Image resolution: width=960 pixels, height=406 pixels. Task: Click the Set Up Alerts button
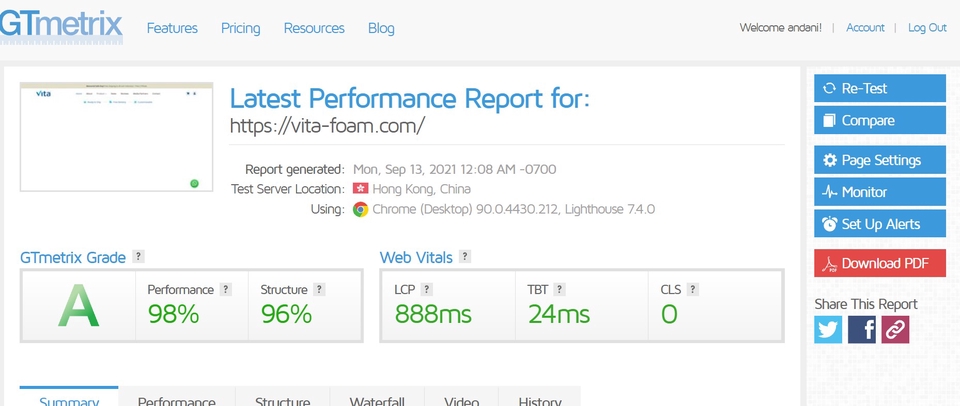click(x=880, y=224)
